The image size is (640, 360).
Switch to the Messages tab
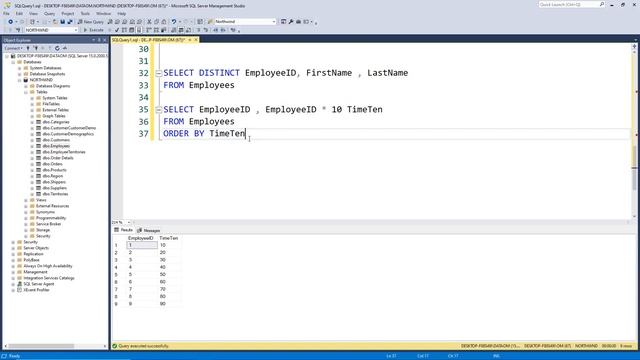[149, 231]
